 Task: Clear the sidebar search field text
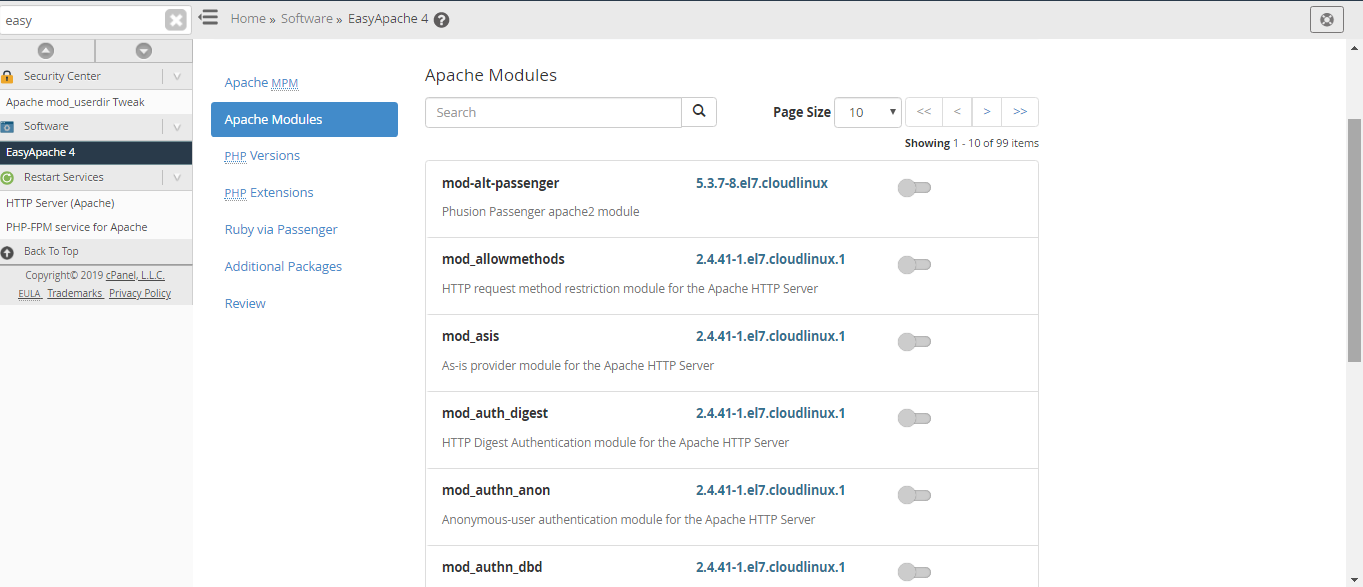(x=176, y=20)
